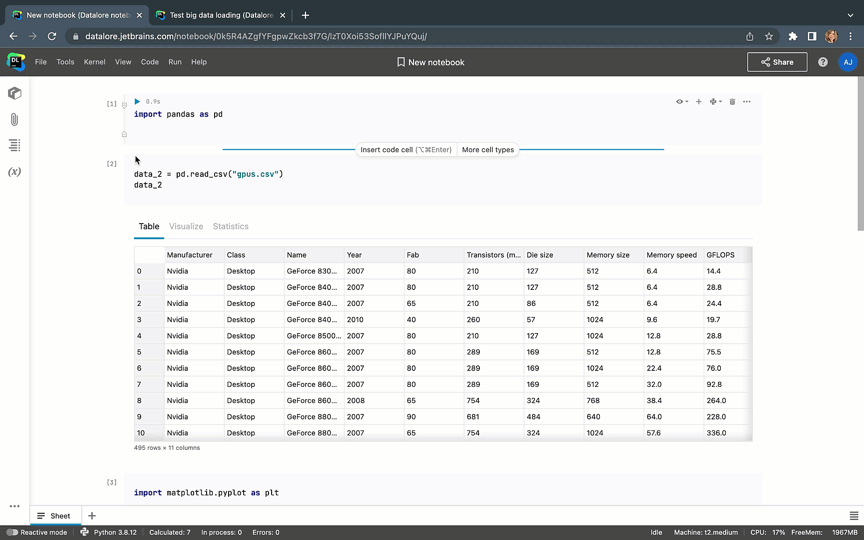This screenshot has height=540, width=864.
Task: Run the first code cell
Action: coord(137,102)
